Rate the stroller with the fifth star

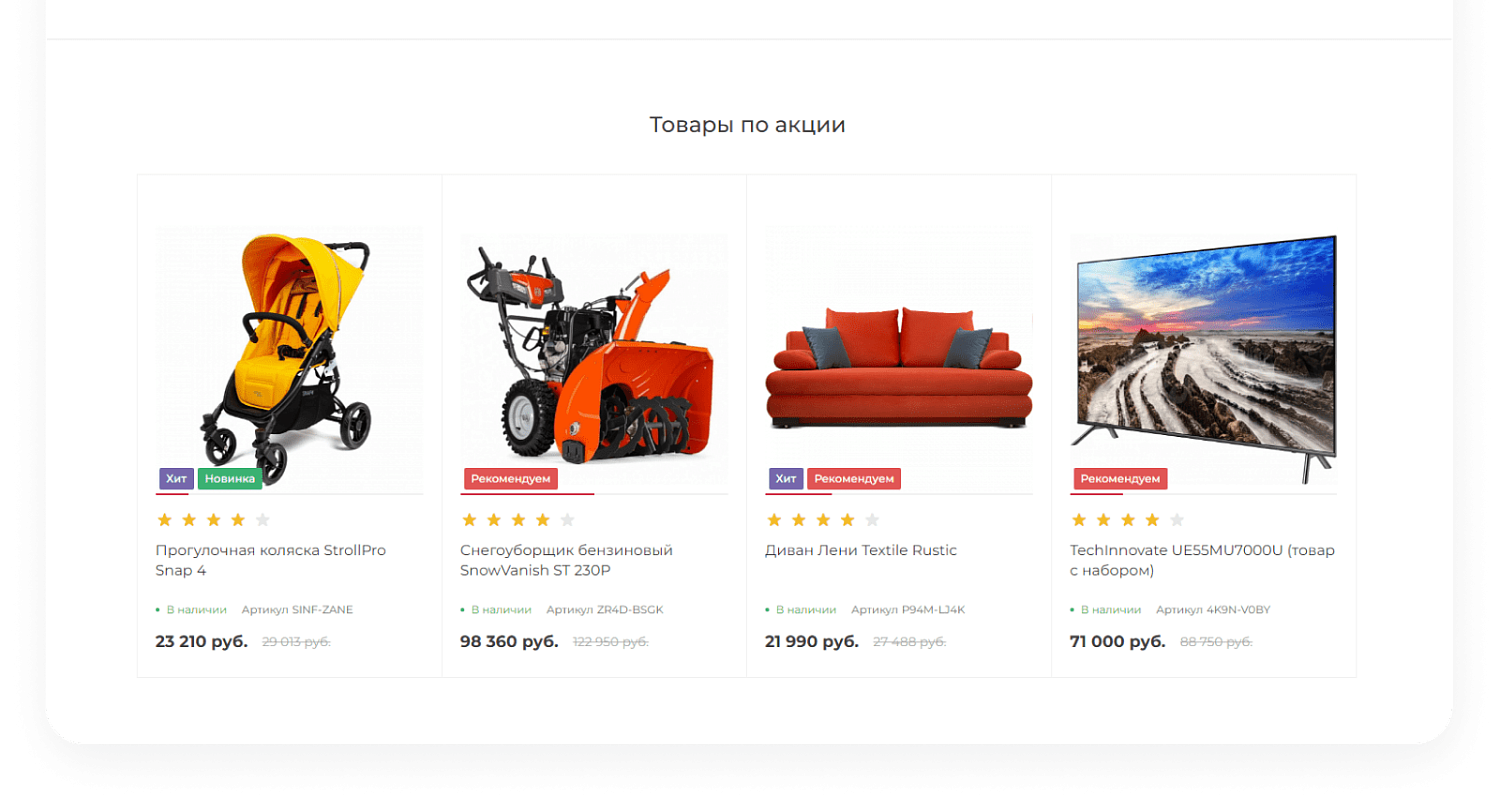coord(263,520)
